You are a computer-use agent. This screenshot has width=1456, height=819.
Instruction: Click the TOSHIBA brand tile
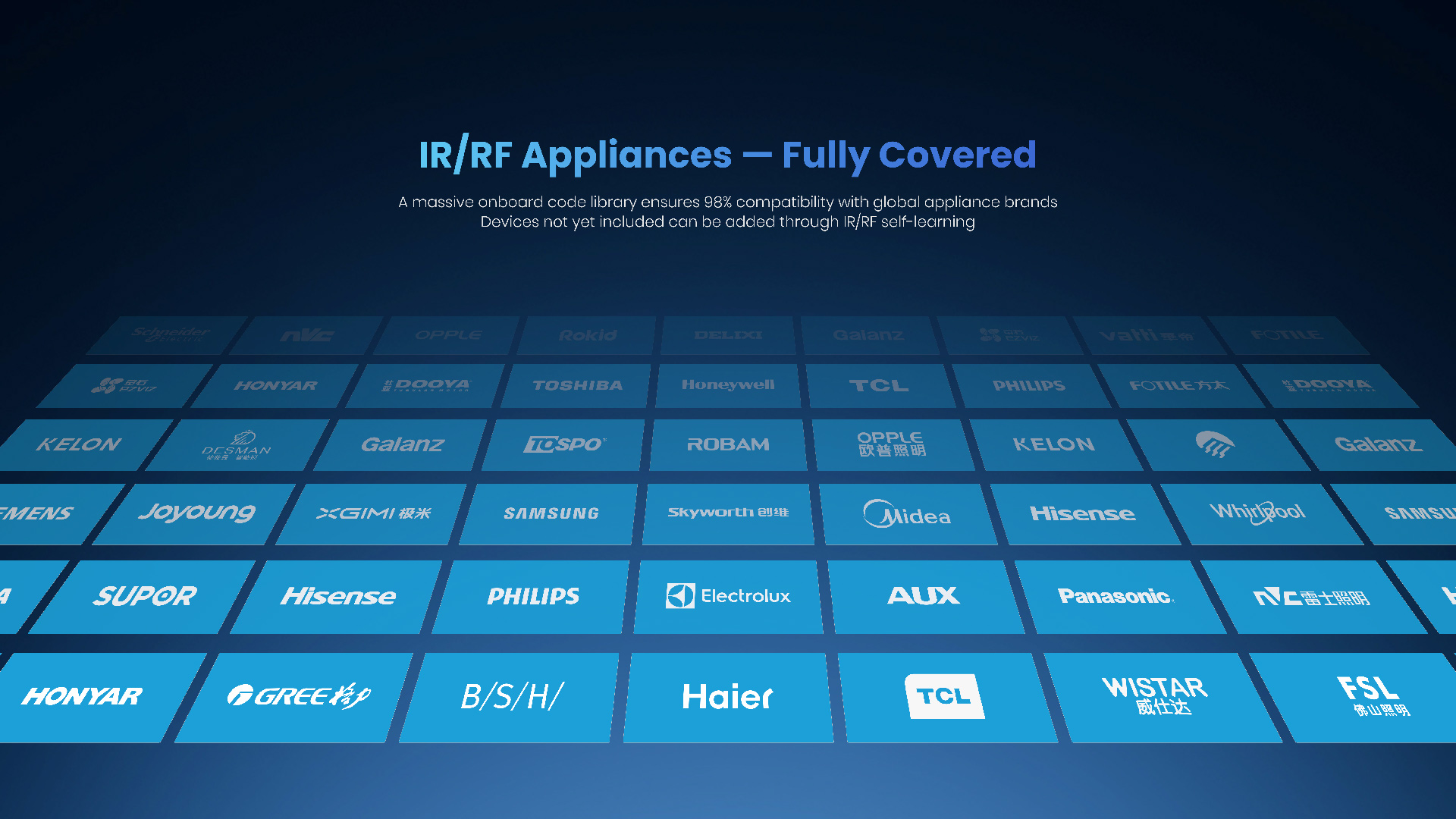(x=578, y=385)
